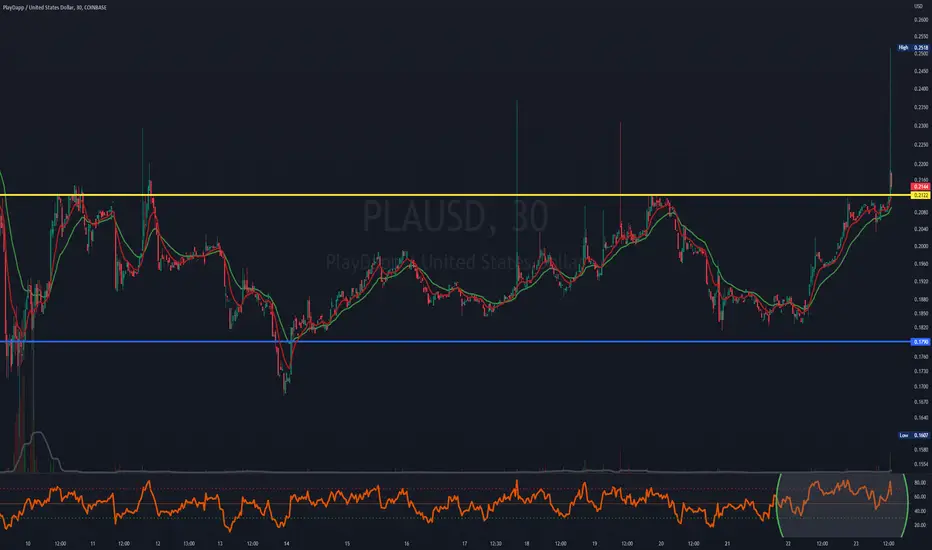
Task: Click the 0.1700 price axis value
Action: [921, 386]
